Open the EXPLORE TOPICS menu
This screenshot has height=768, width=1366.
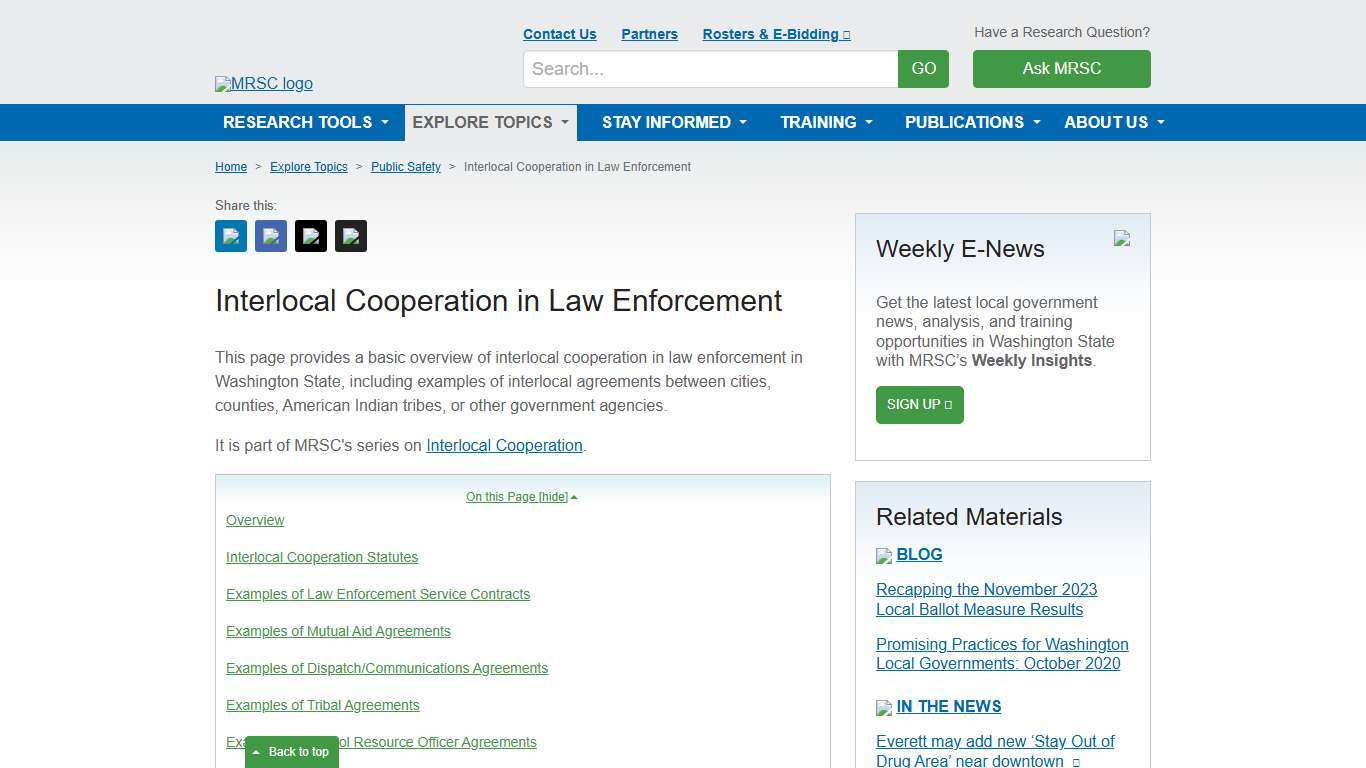click(x=489, y=122)
